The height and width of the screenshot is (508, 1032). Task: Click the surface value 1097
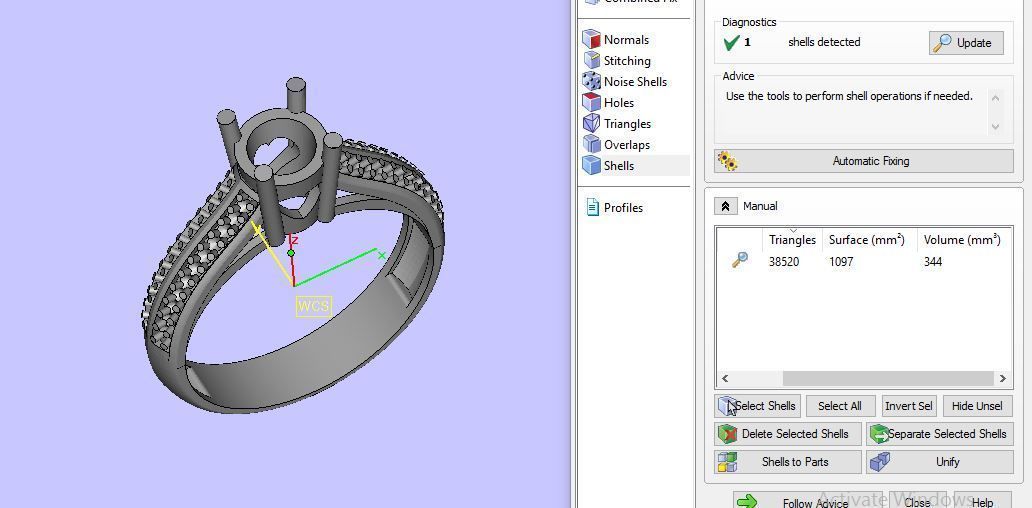pyautogui.click(x=841, y=262)
